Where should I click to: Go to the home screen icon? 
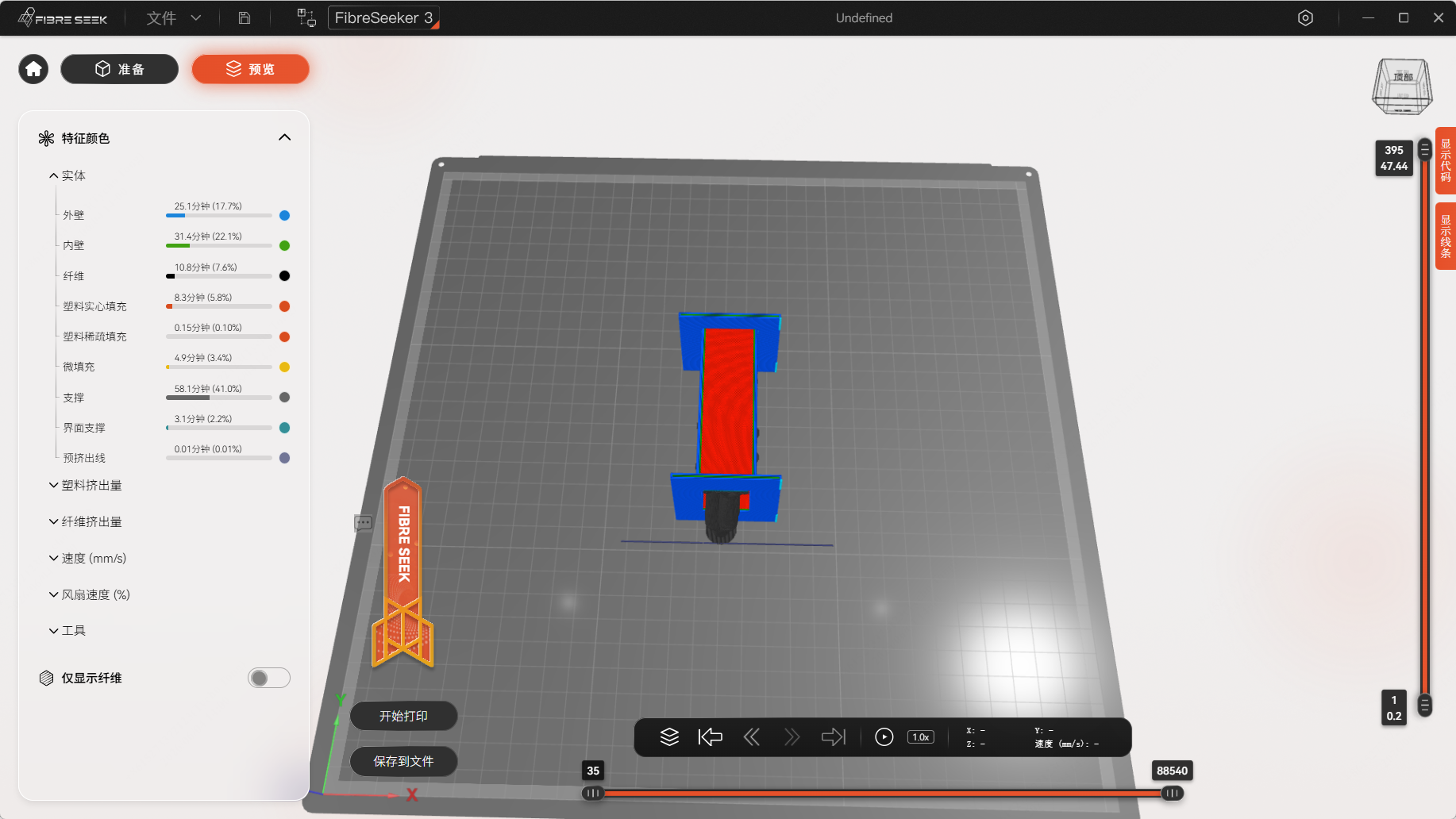(x=33, y=69)
